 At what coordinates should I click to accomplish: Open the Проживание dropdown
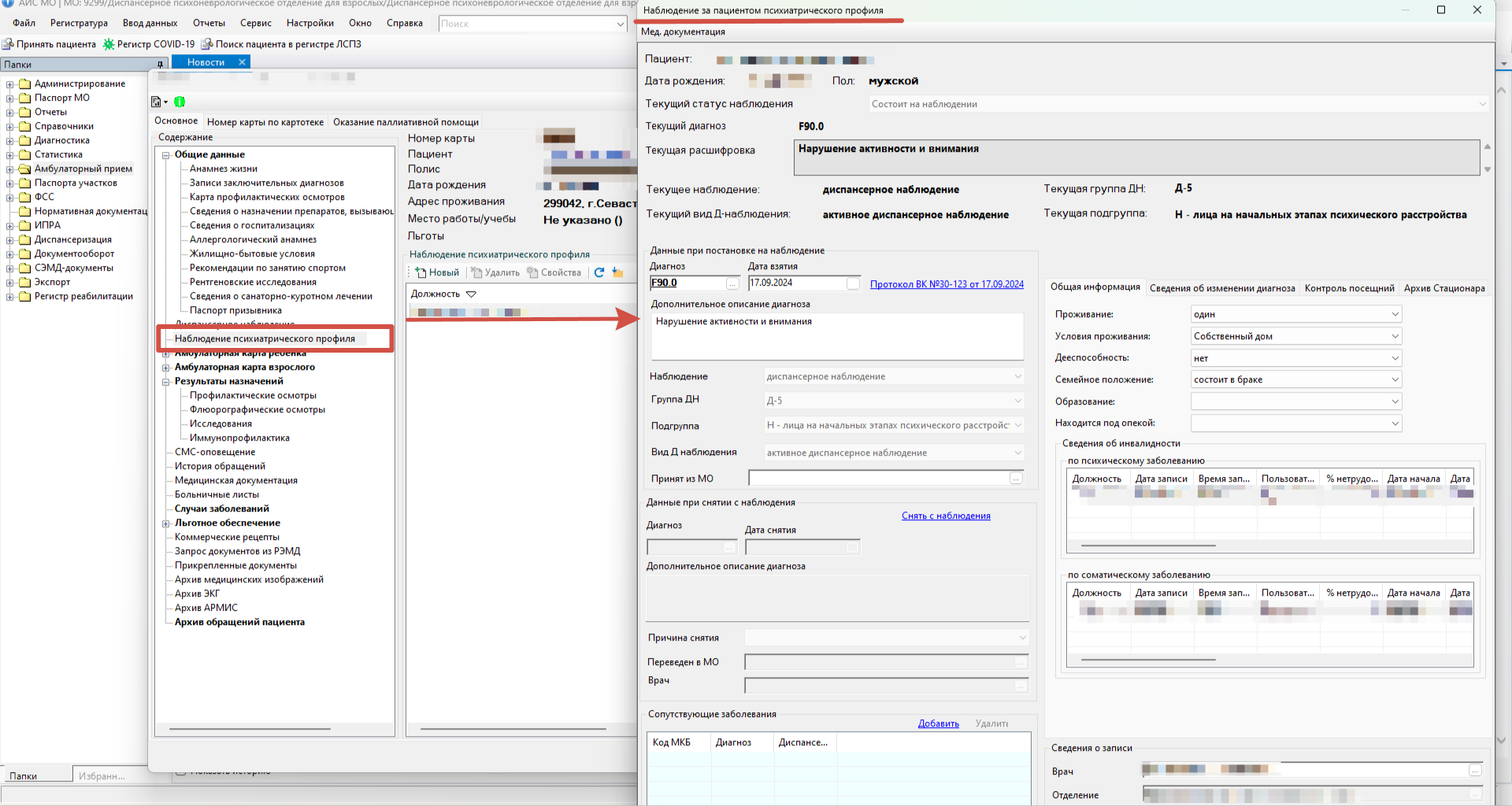[1395, 314]
